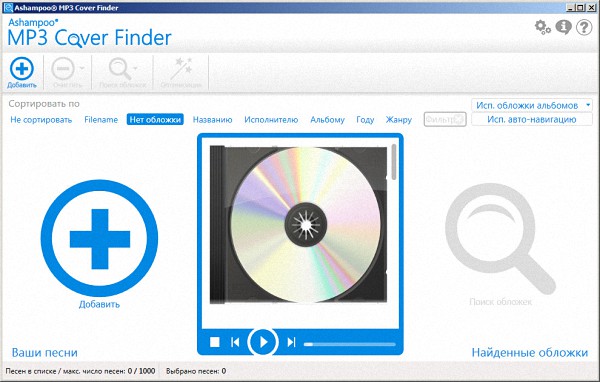
Task: Click the title bar application icon
Action: [x=8, y=7]
